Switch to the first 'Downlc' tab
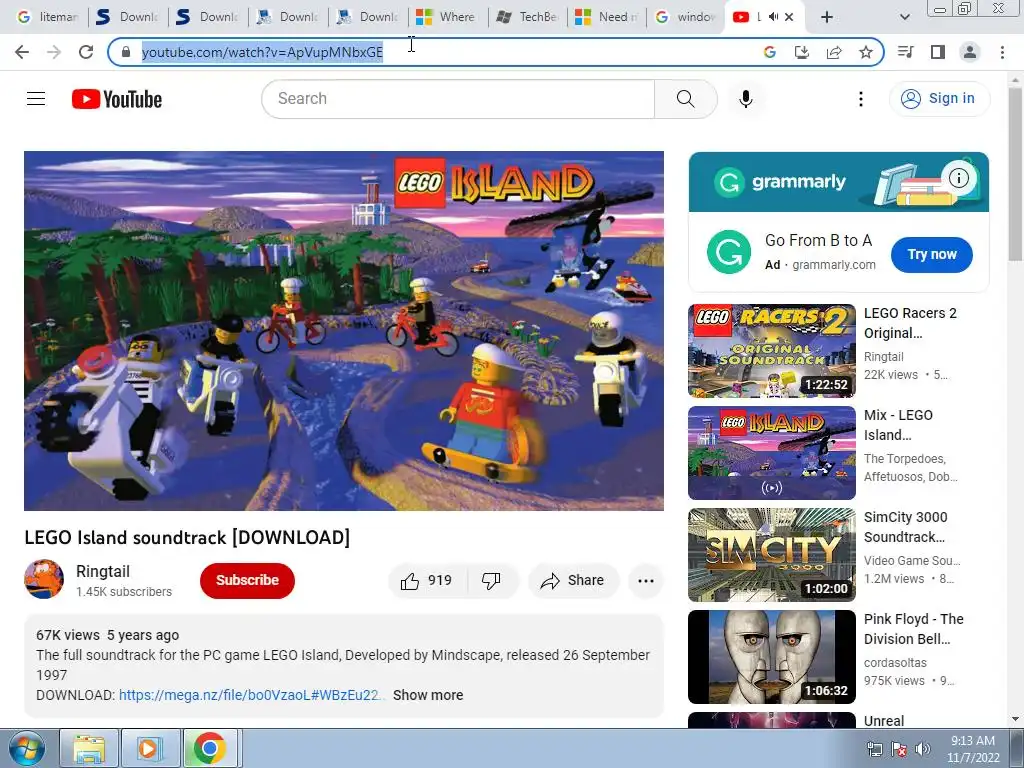This screenshot has height=768, width=1024. click(128, 17)
